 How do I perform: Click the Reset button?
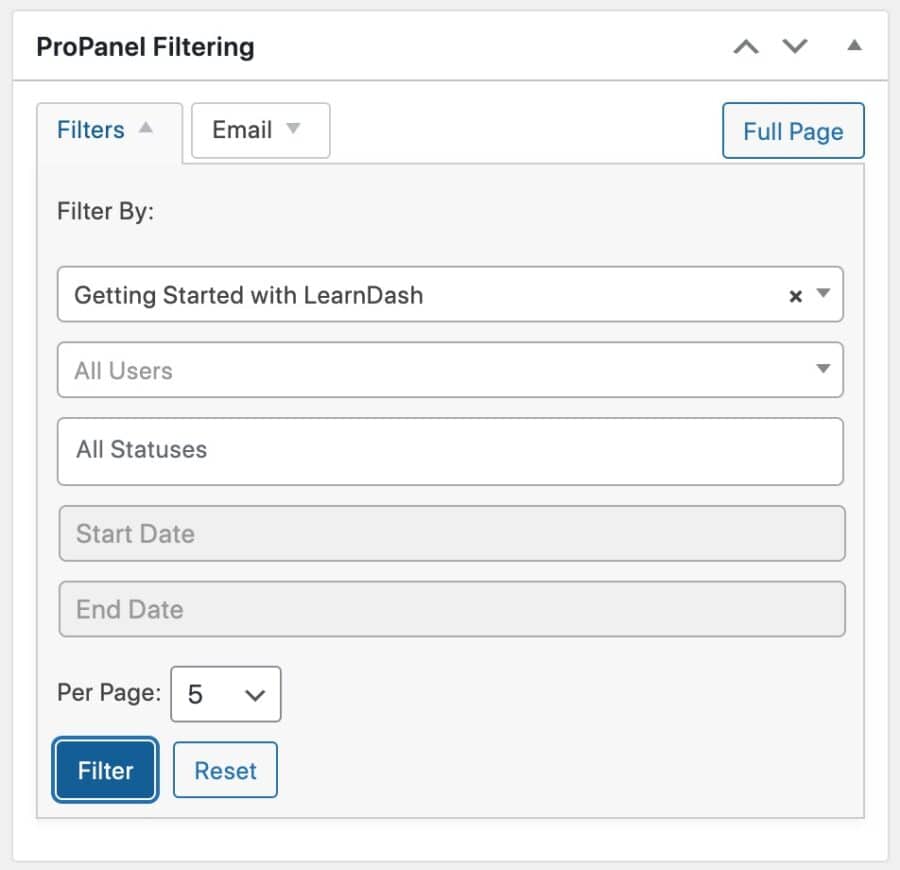click(225, 770)
